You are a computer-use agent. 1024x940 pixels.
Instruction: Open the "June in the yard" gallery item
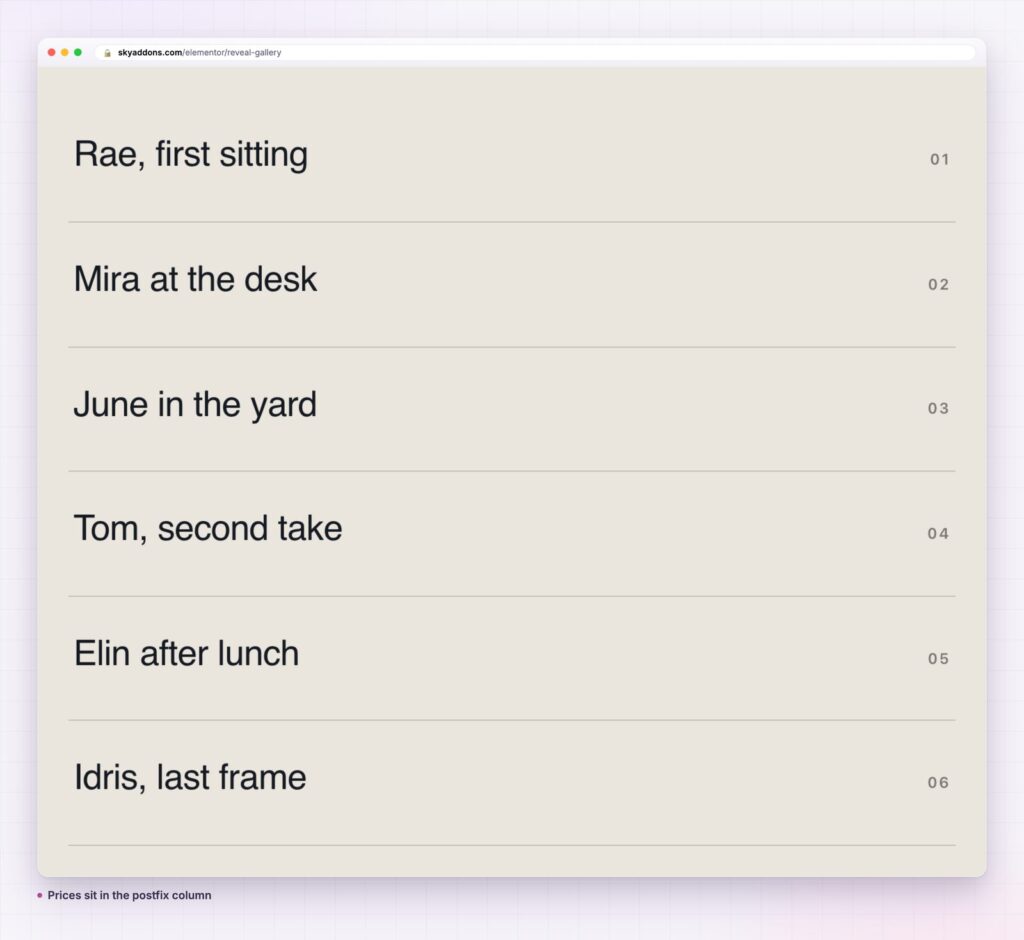coord(512,410)
